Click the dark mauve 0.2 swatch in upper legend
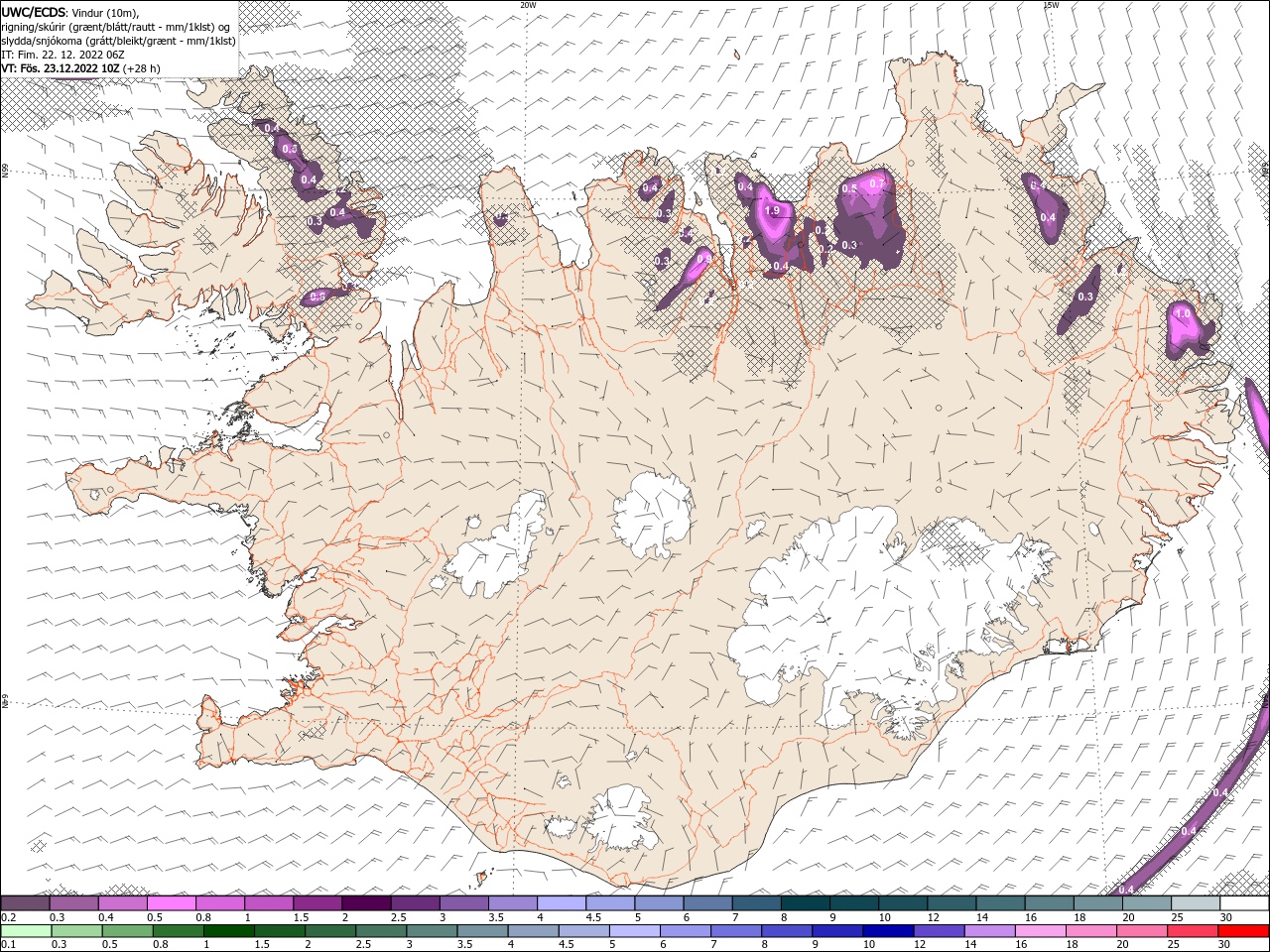This screenshot has width=1270, height=952. click(x=25, y=903)
